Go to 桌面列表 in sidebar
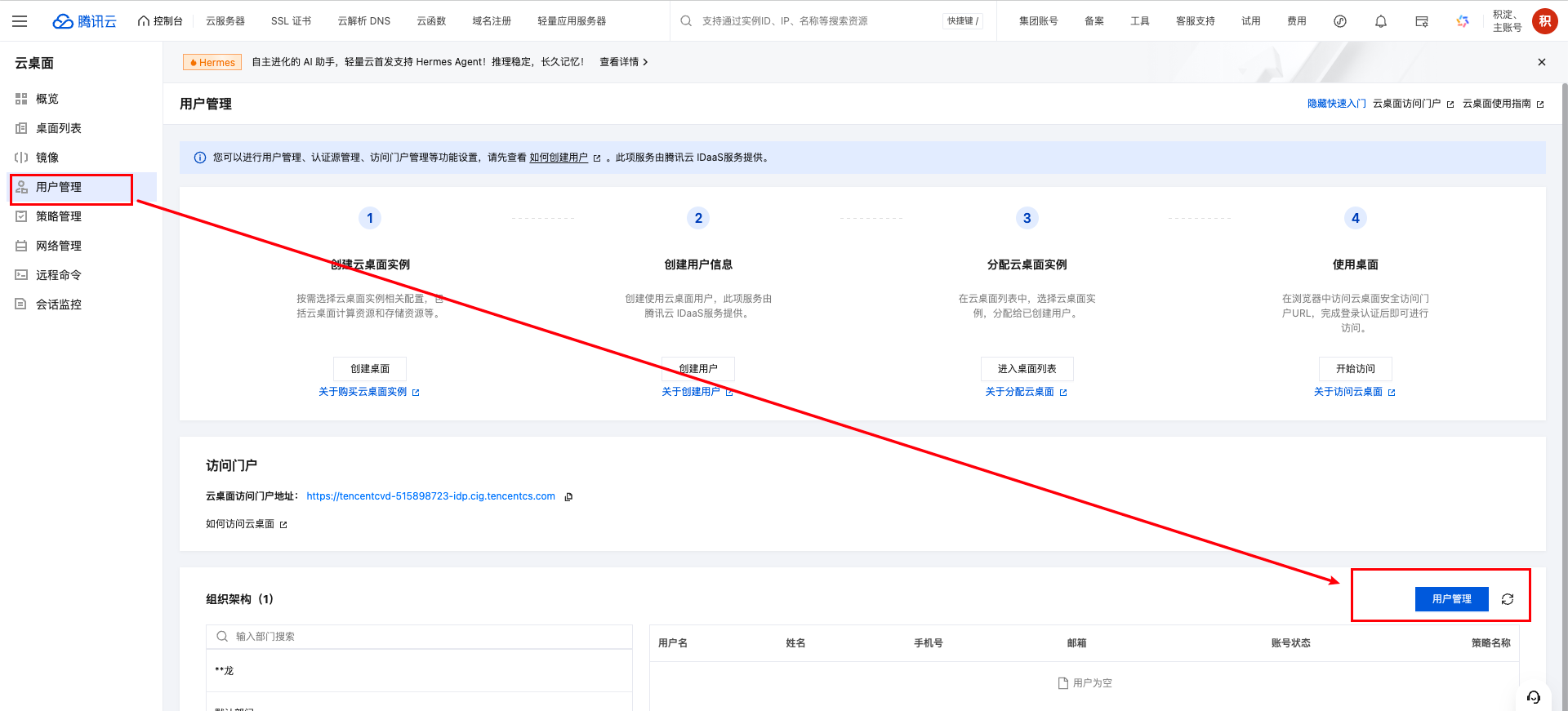1568x711 pixels. pyautogui.click(x=82, y=128)
